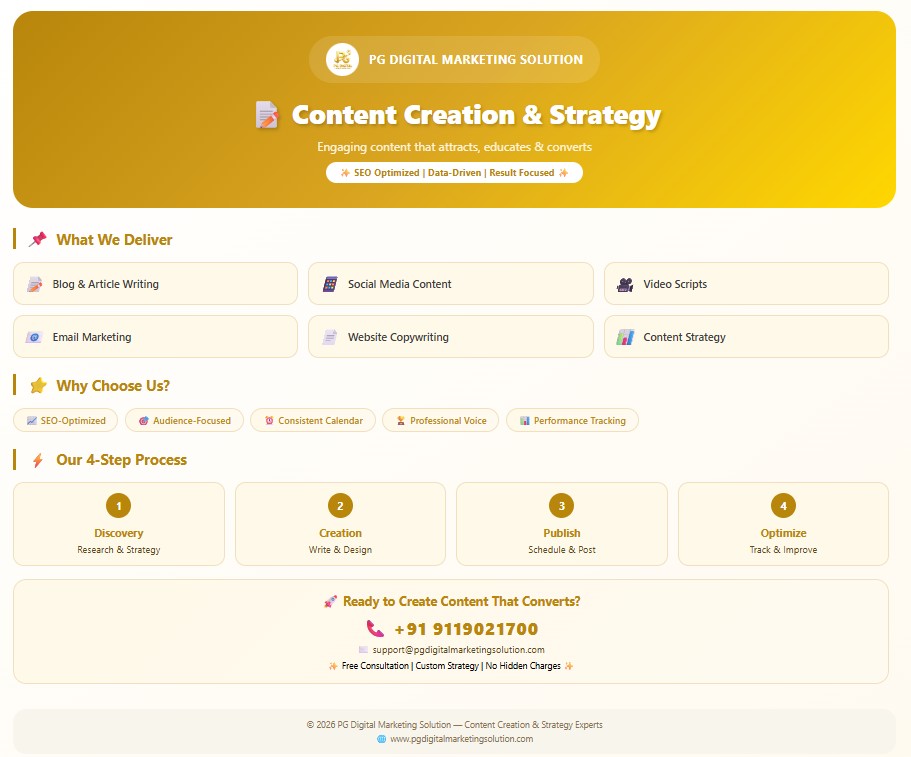The height and width of the screenshot is (757, 911).
Task: Click the Engaging content that attracts tagline
Action: [x=454, y=147]
